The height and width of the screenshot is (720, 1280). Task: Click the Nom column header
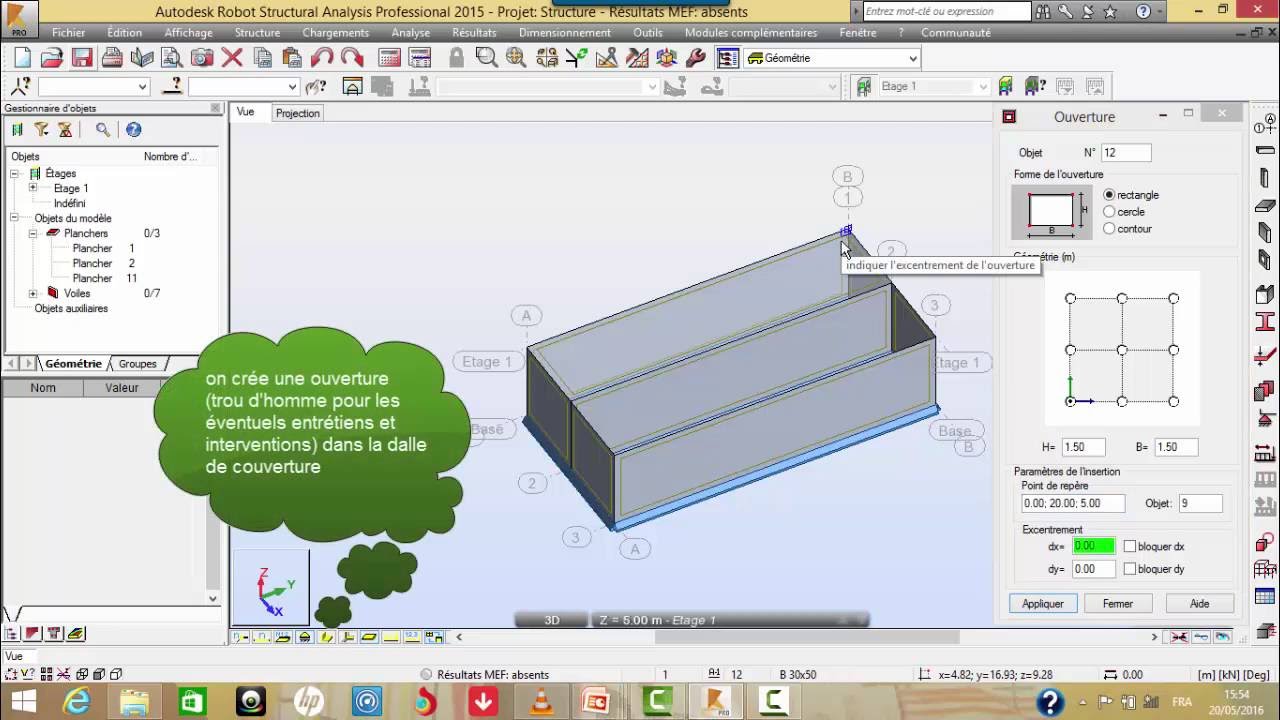click(43, 388)
